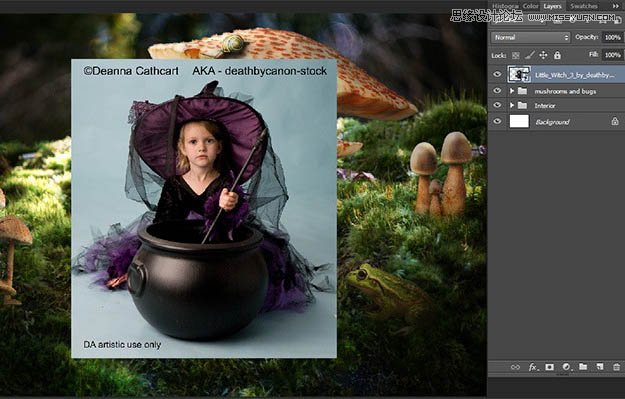Viewport: 625px width, 399px height.
Task: Switch to the Color tab
Action: [531, 6]
